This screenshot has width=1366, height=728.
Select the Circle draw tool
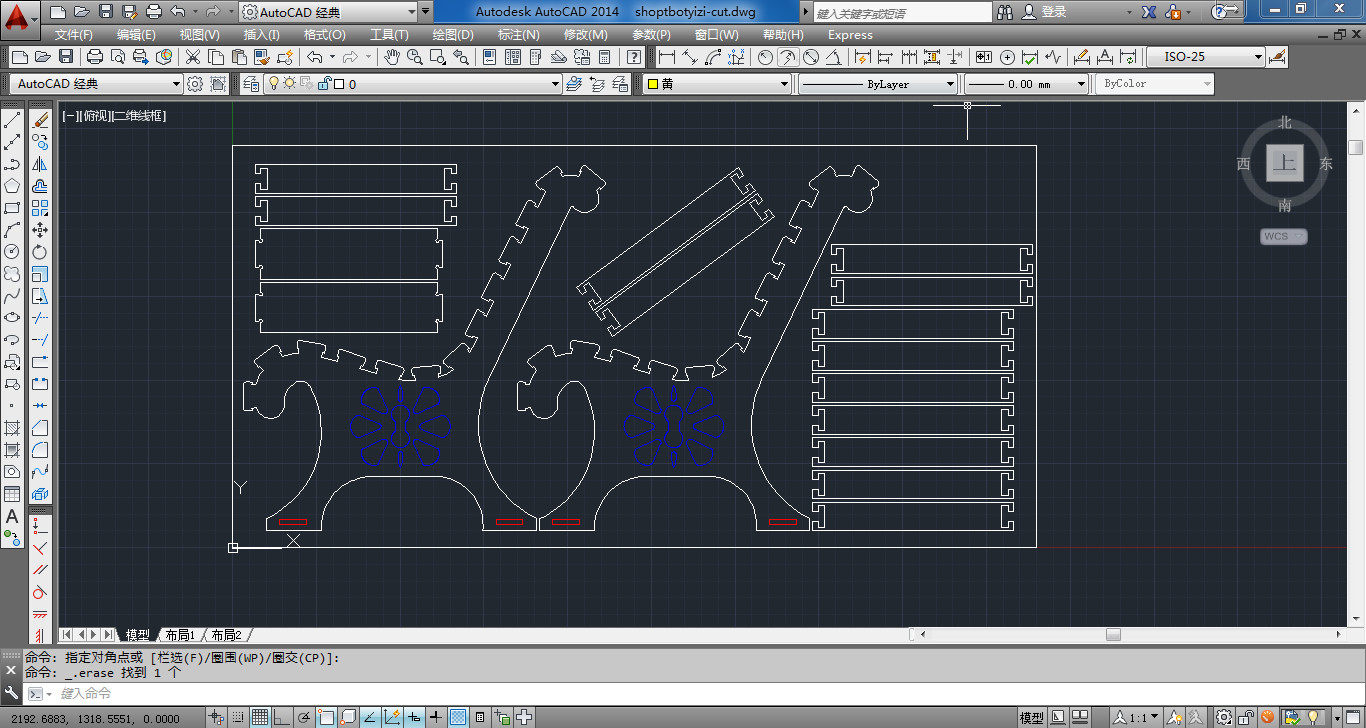click(x=12, y=251)
